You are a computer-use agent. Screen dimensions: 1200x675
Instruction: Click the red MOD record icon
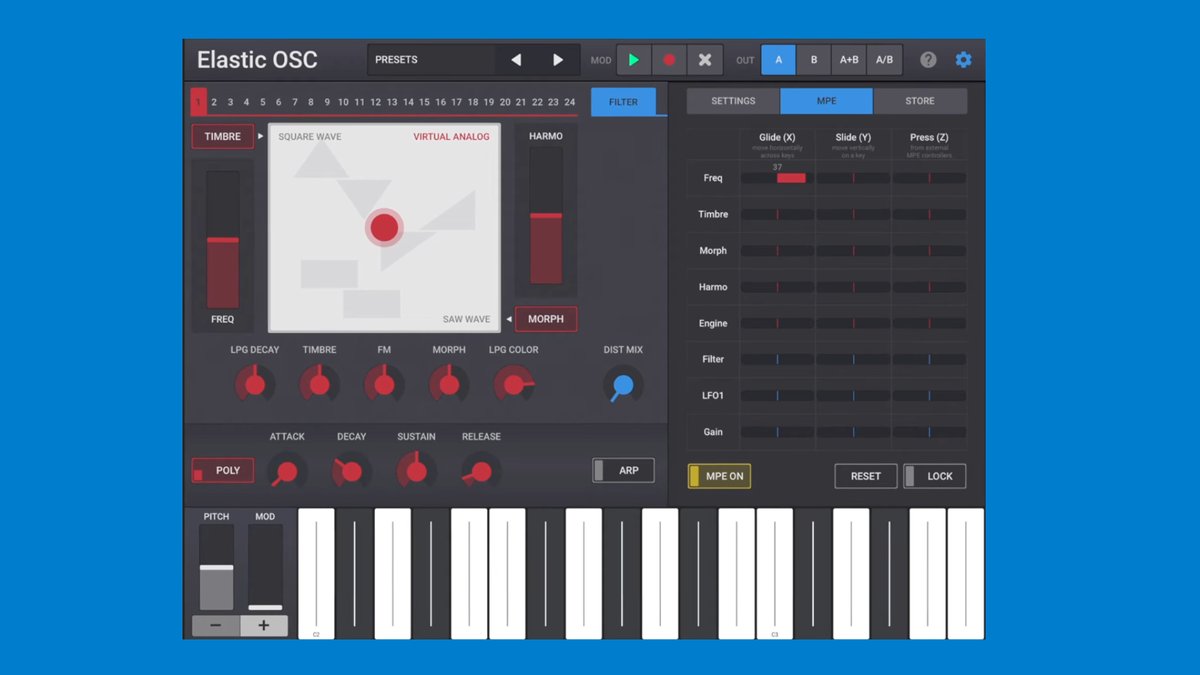[669, 59]
